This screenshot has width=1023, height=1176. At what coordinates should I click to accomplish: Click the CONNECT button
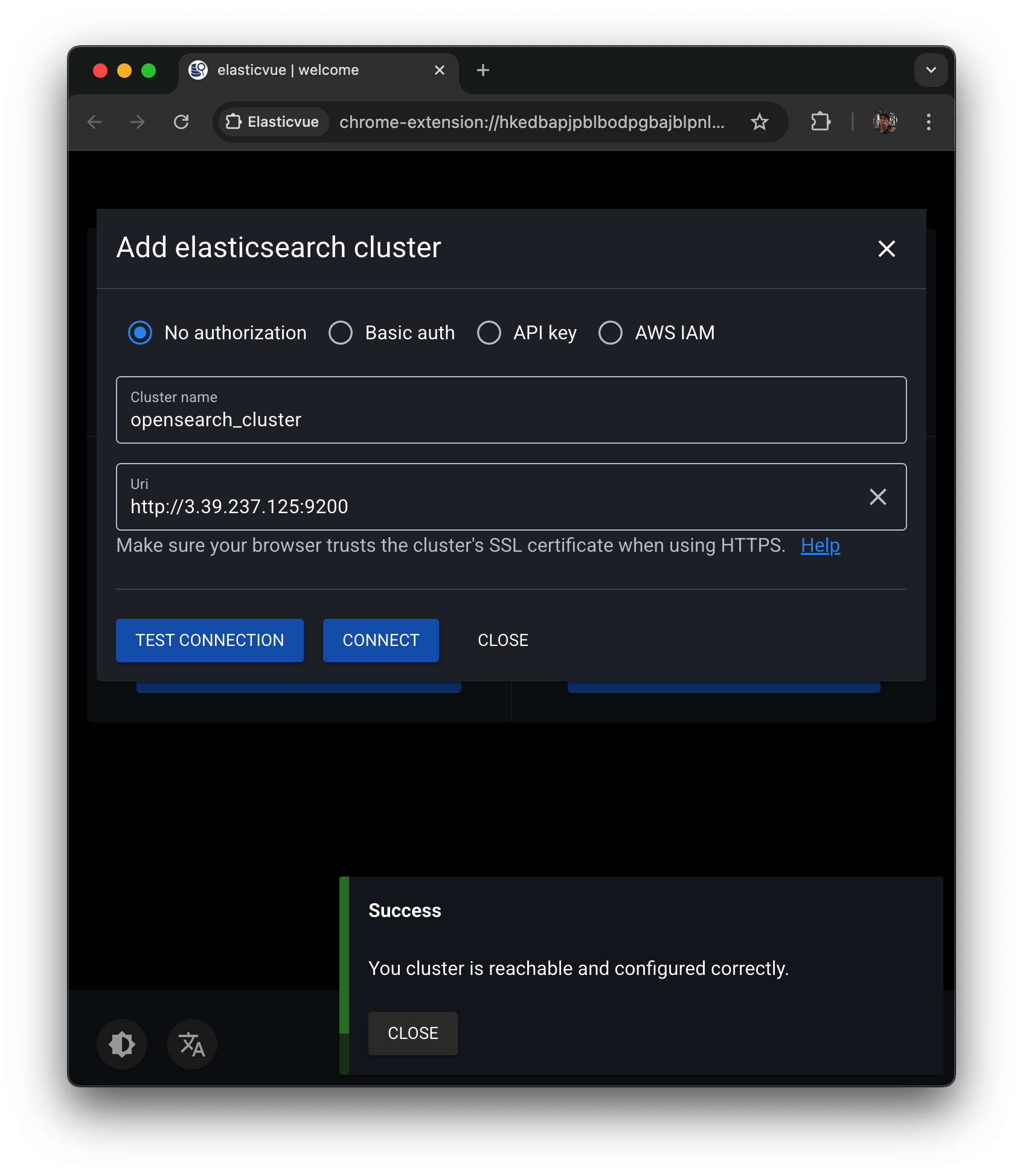tap(381, 641)
